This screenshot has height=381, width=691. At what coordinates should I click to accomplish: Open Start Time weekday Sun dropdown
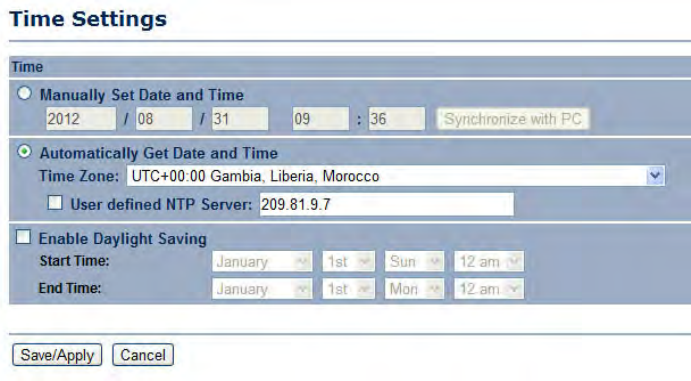(414, 262)
